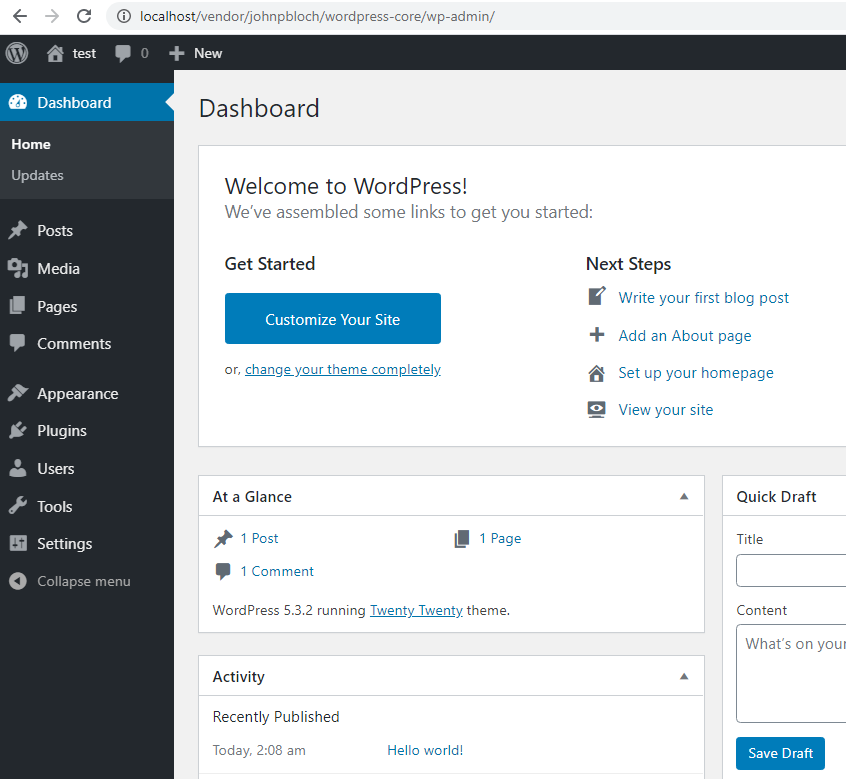Click the Tools wrench icon

[x=17, y=507]
